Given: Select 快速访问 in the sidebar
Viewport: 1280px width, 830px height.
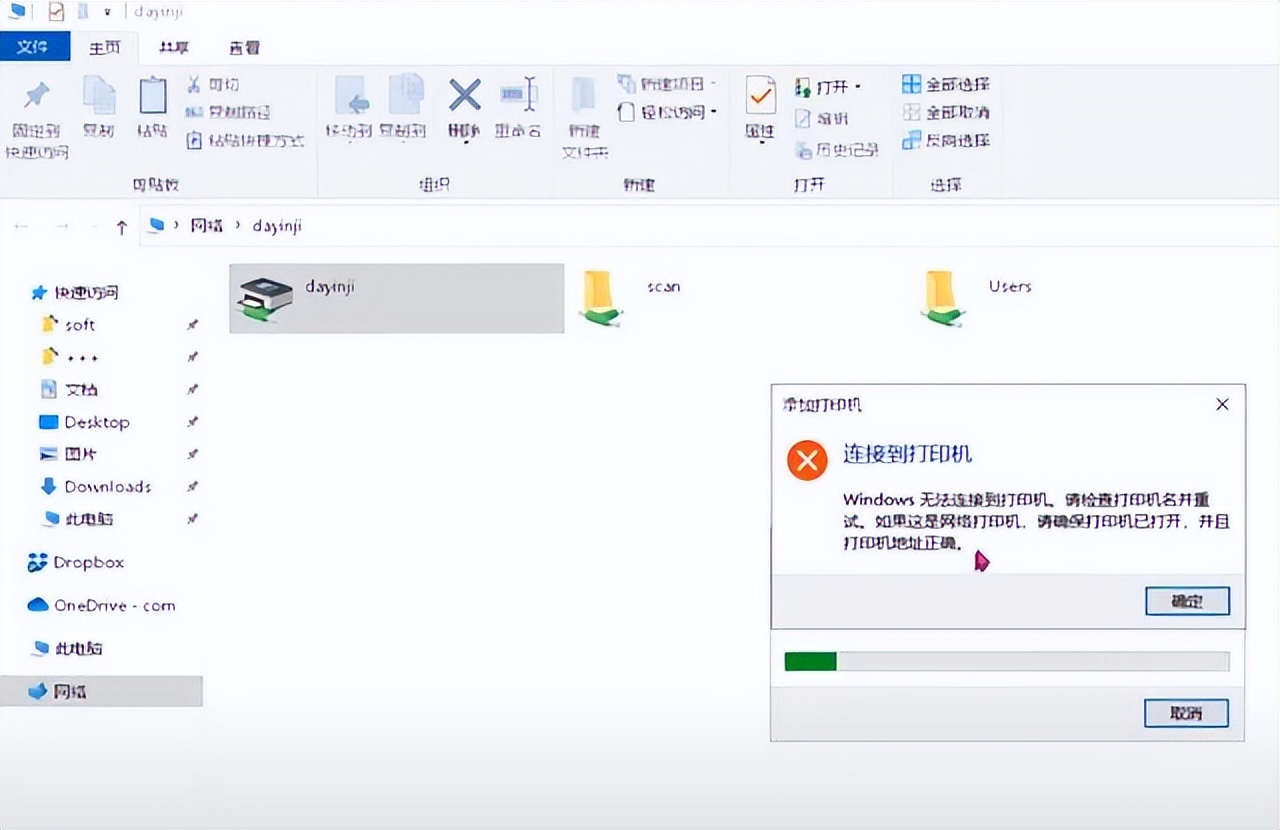Looking at the screenshot, I should pos(76,293).
